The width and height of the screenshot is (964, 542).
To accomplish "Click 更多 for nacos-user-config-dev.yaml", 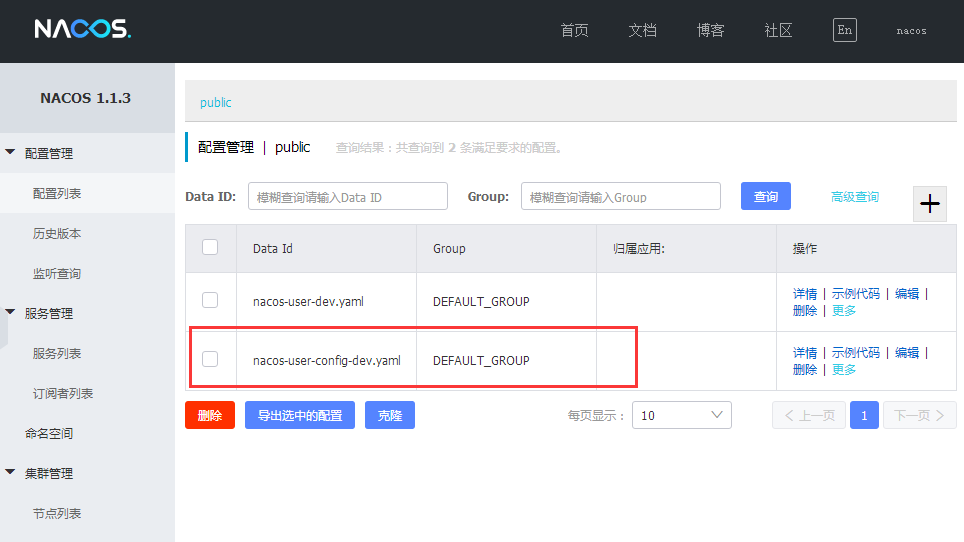I will (x=844, y=369).
